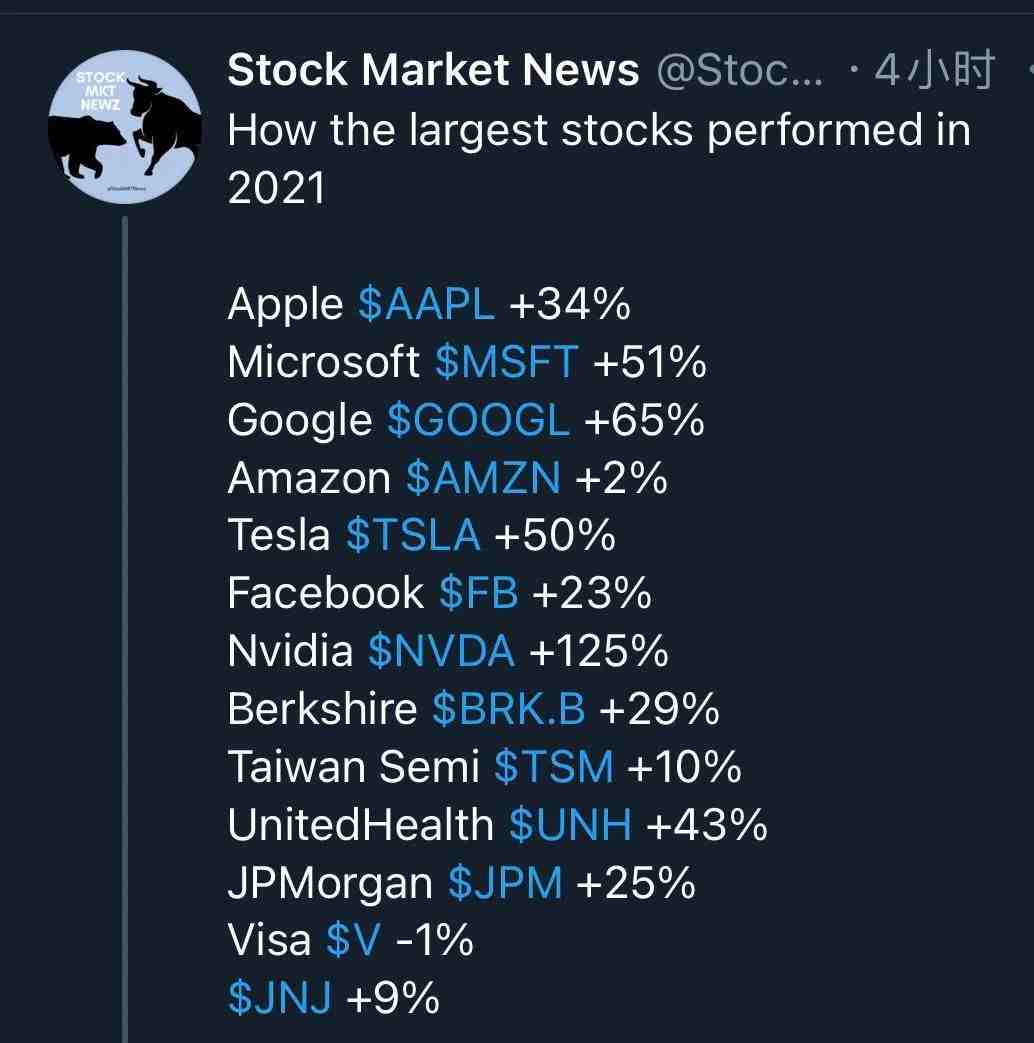Screen dimensions: 1034x1043
Task: Tap the $TSM cashtag
Action: tap(554, 767)
